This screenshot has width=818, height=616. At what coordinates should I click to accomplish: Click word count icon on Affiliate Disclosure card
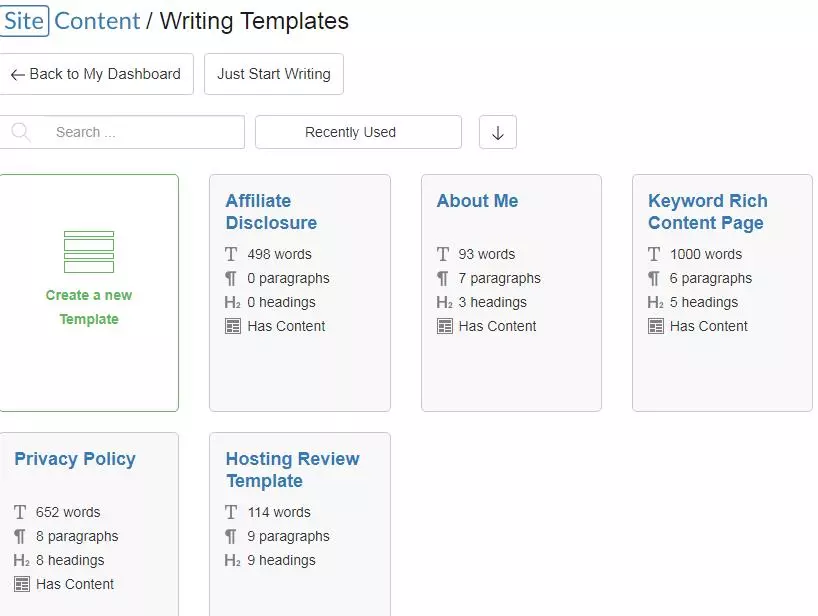231,254
